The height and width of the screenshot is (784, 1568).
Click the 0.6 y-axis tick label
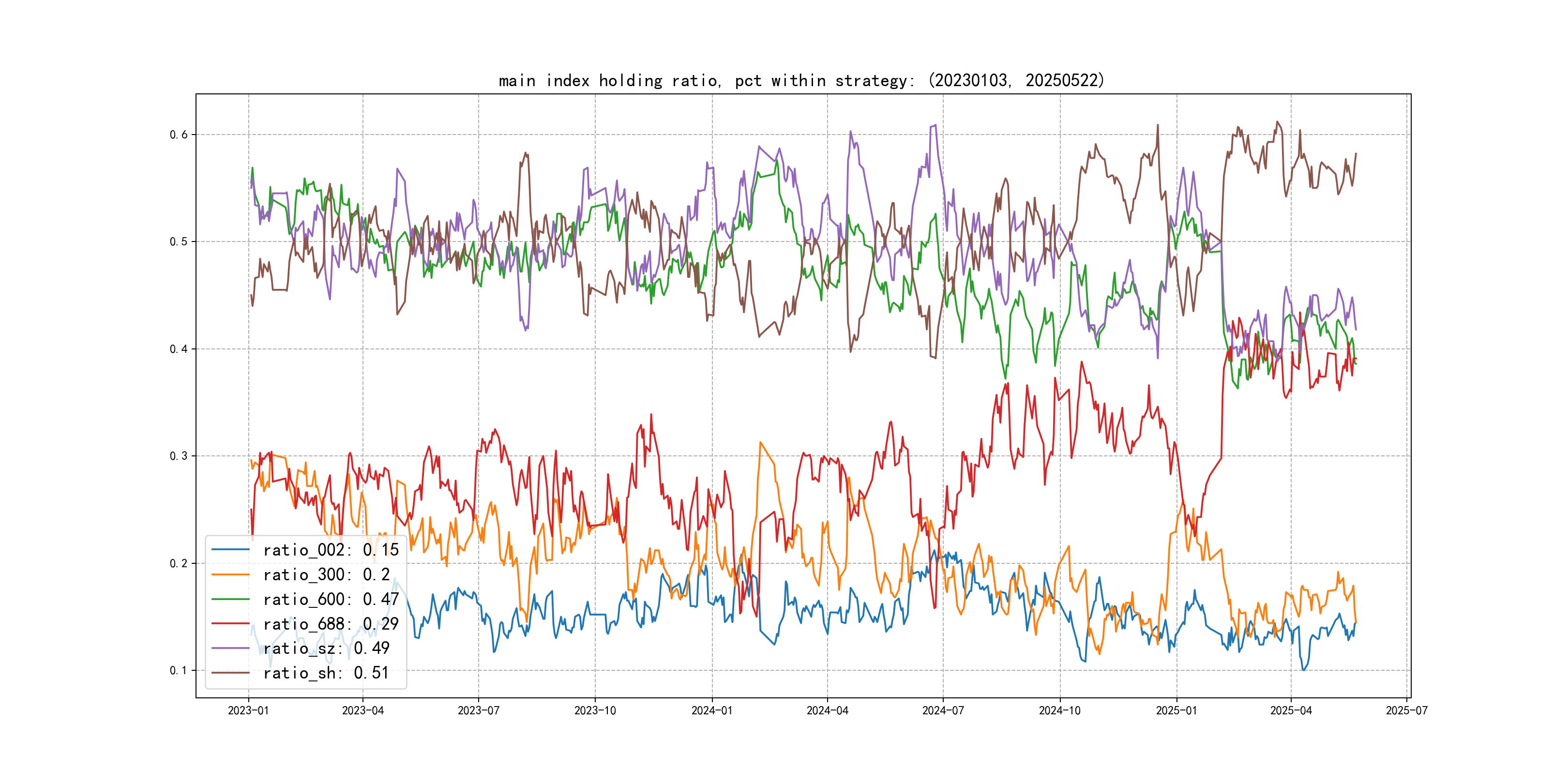click(179, 135)
